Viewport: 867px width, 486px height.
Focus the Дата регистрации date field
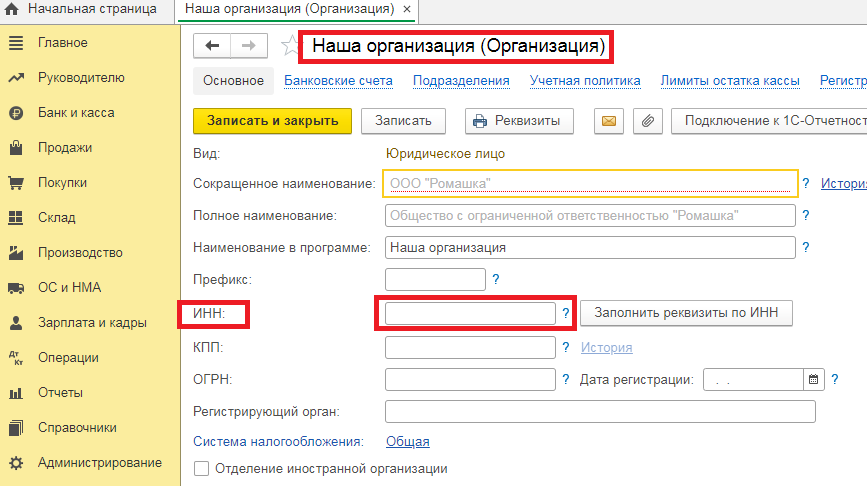(753, 379)
